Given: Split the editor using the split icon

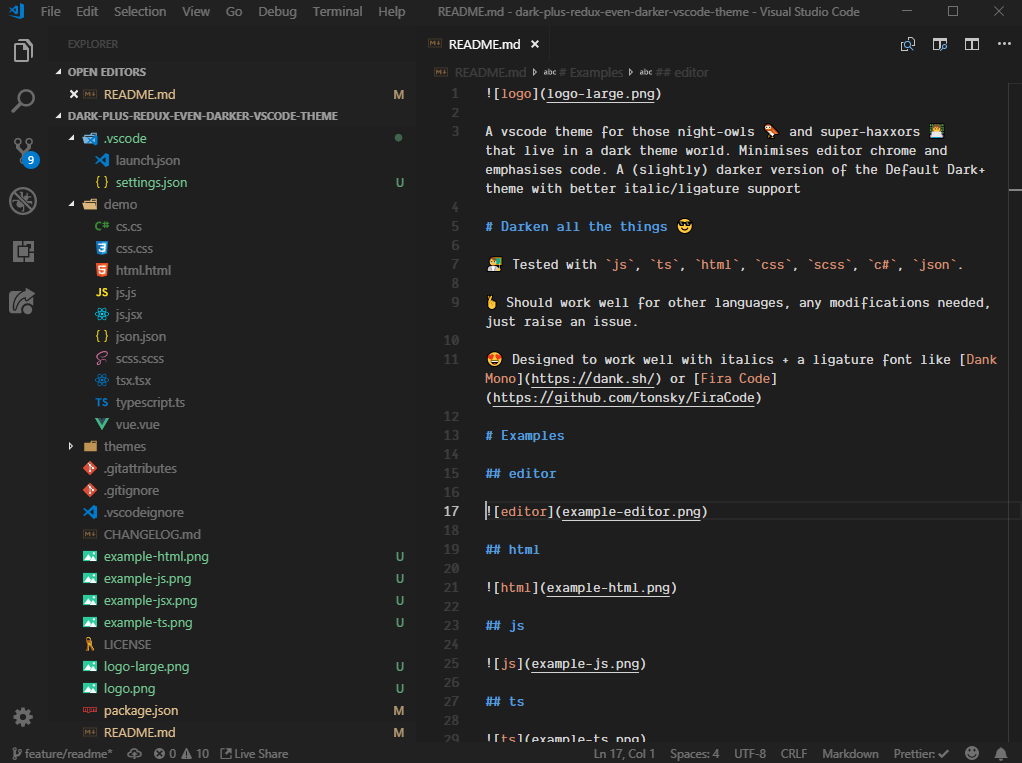Looking at the screenshot, I should click(x=971, y=44).
